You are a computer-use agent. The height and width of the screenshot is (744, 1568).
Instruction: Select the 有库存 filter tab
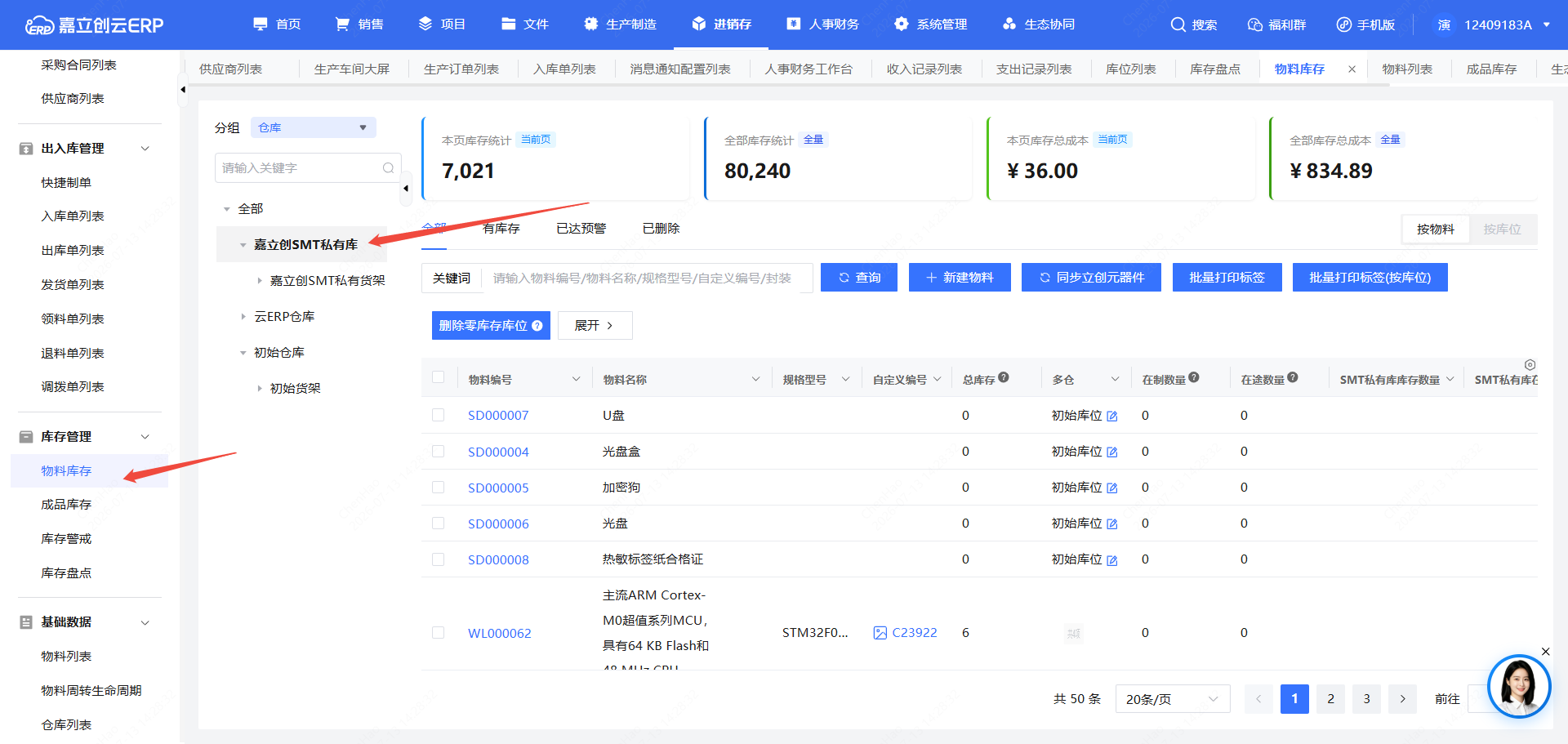pyautogui.click(x=501, y=229)
